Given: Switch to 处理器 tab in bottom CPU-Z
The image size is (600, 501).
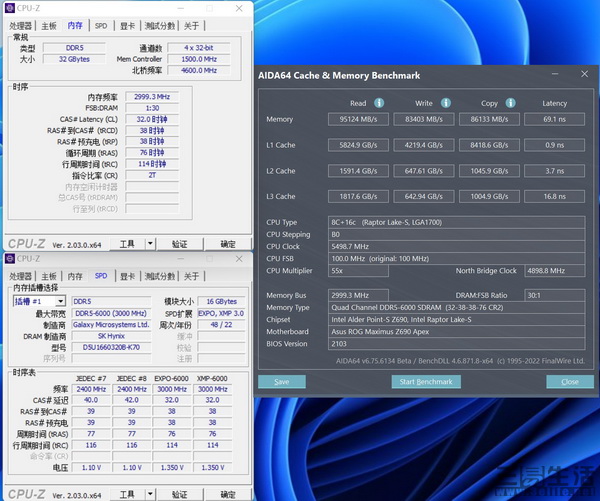Looking at the screenshot, I should [x=21, y=276].
